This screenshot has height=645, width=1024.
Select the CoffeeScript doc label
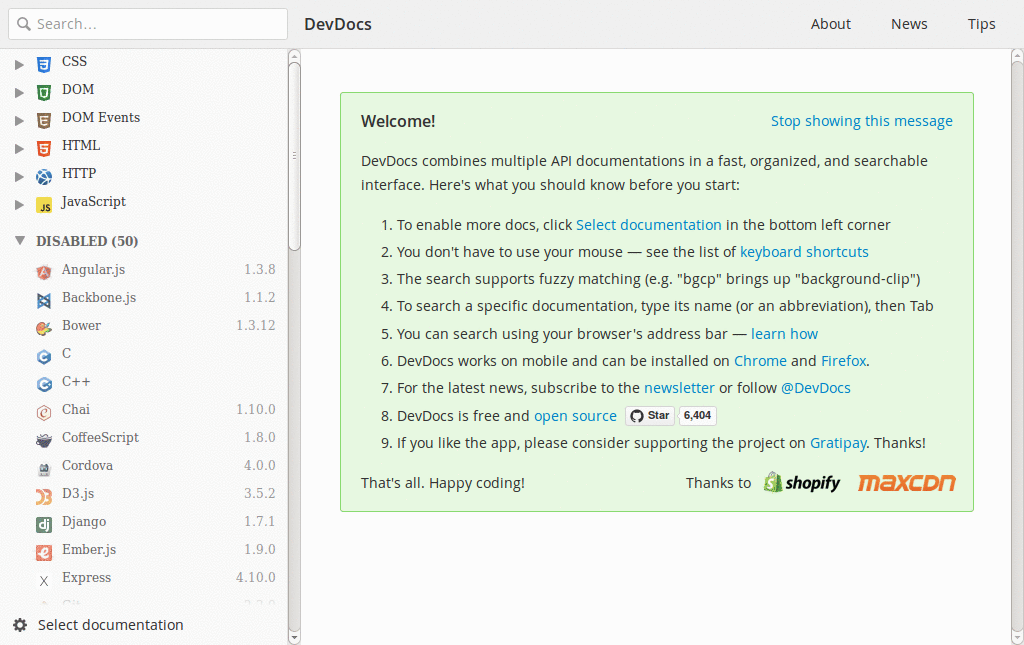100,437
